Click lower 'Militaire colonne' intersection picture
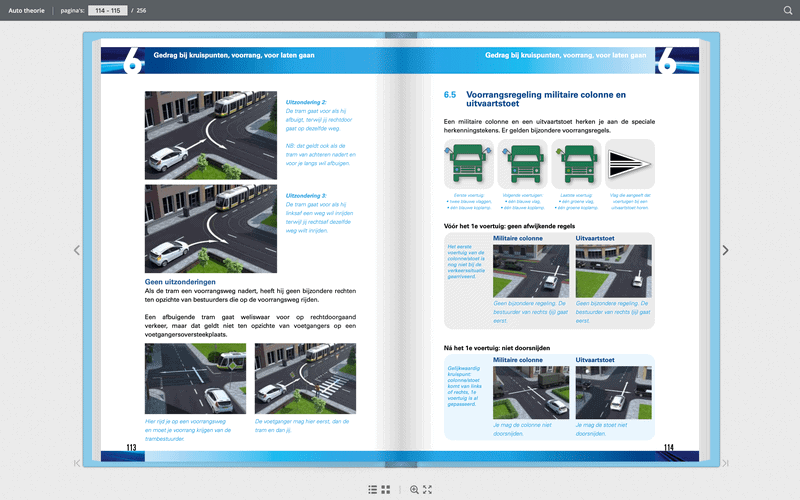 click(x=531, y=393)
